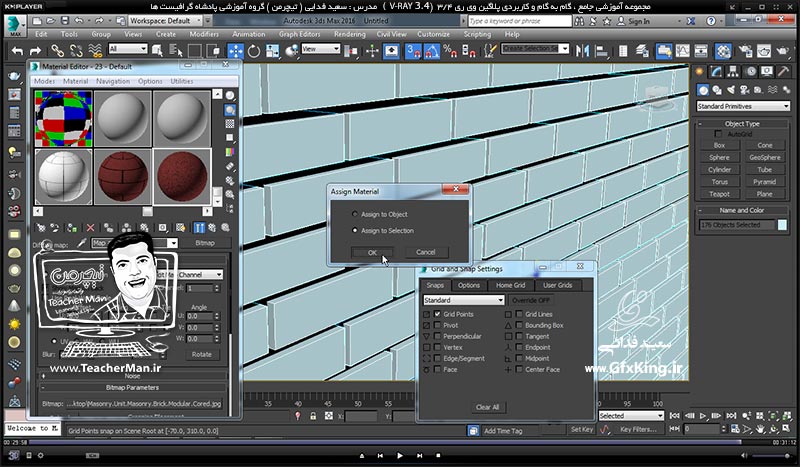
Task: Click the Undo arrow in main toolbar
Action: pos(17,51)
